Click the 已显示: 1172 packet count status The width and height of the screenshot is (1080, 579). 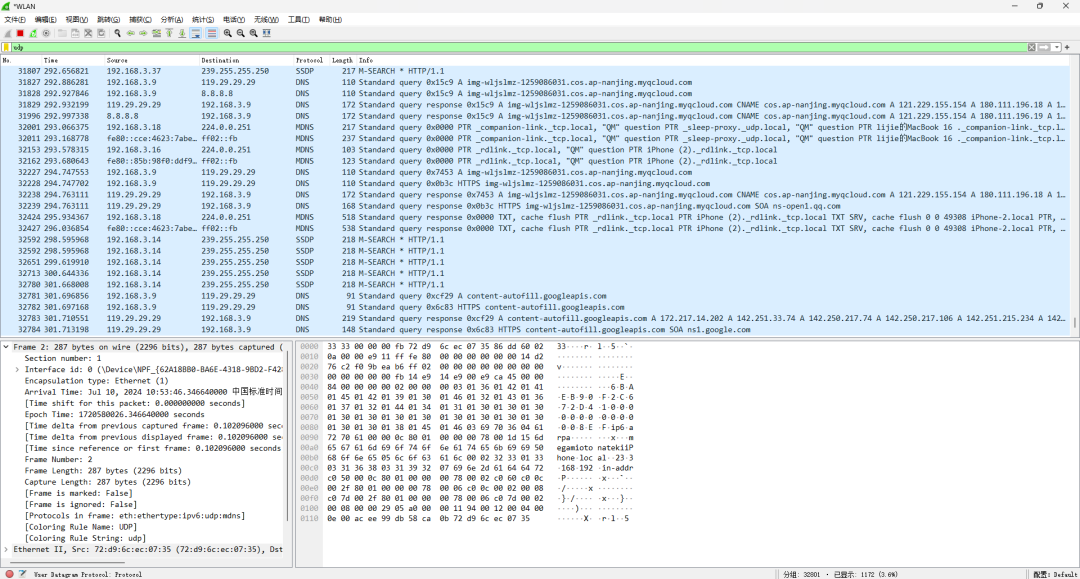coord(866,574)
